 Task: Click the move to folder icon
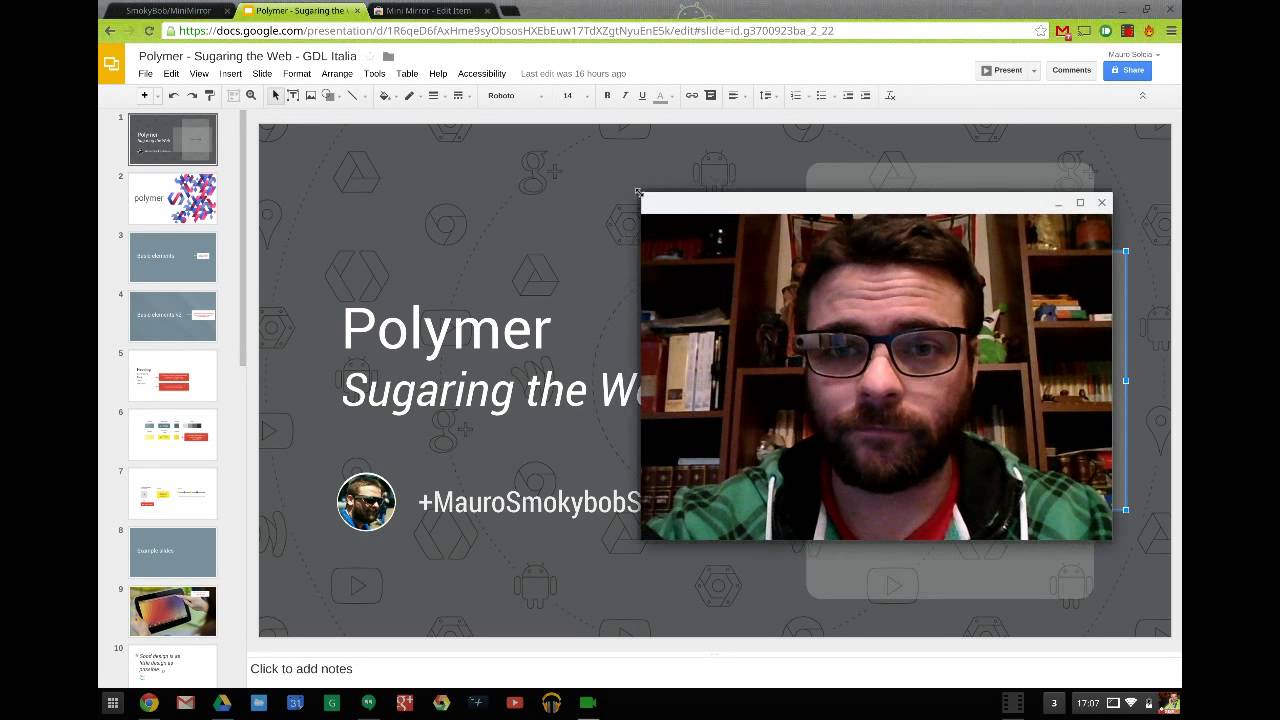point(389,56)
